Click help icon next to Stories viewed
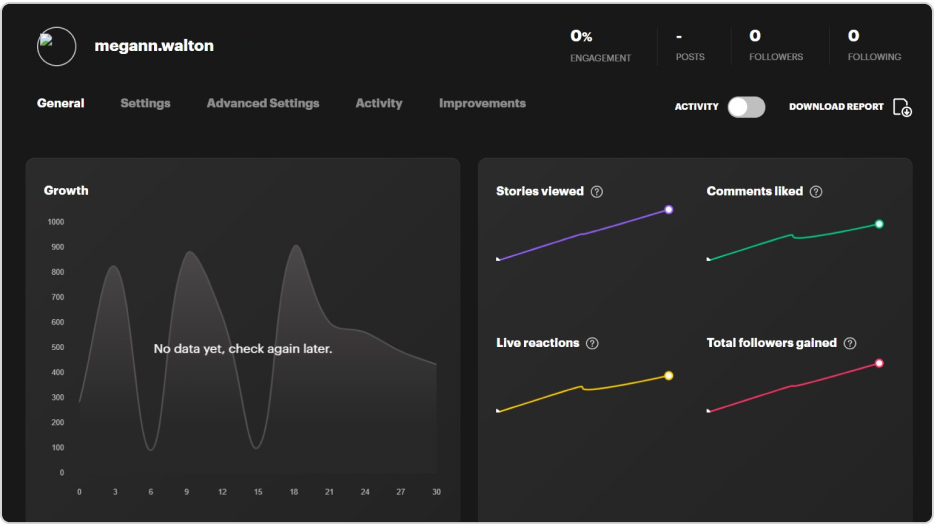This screenshot has height=524, width=934. [597, 192]
